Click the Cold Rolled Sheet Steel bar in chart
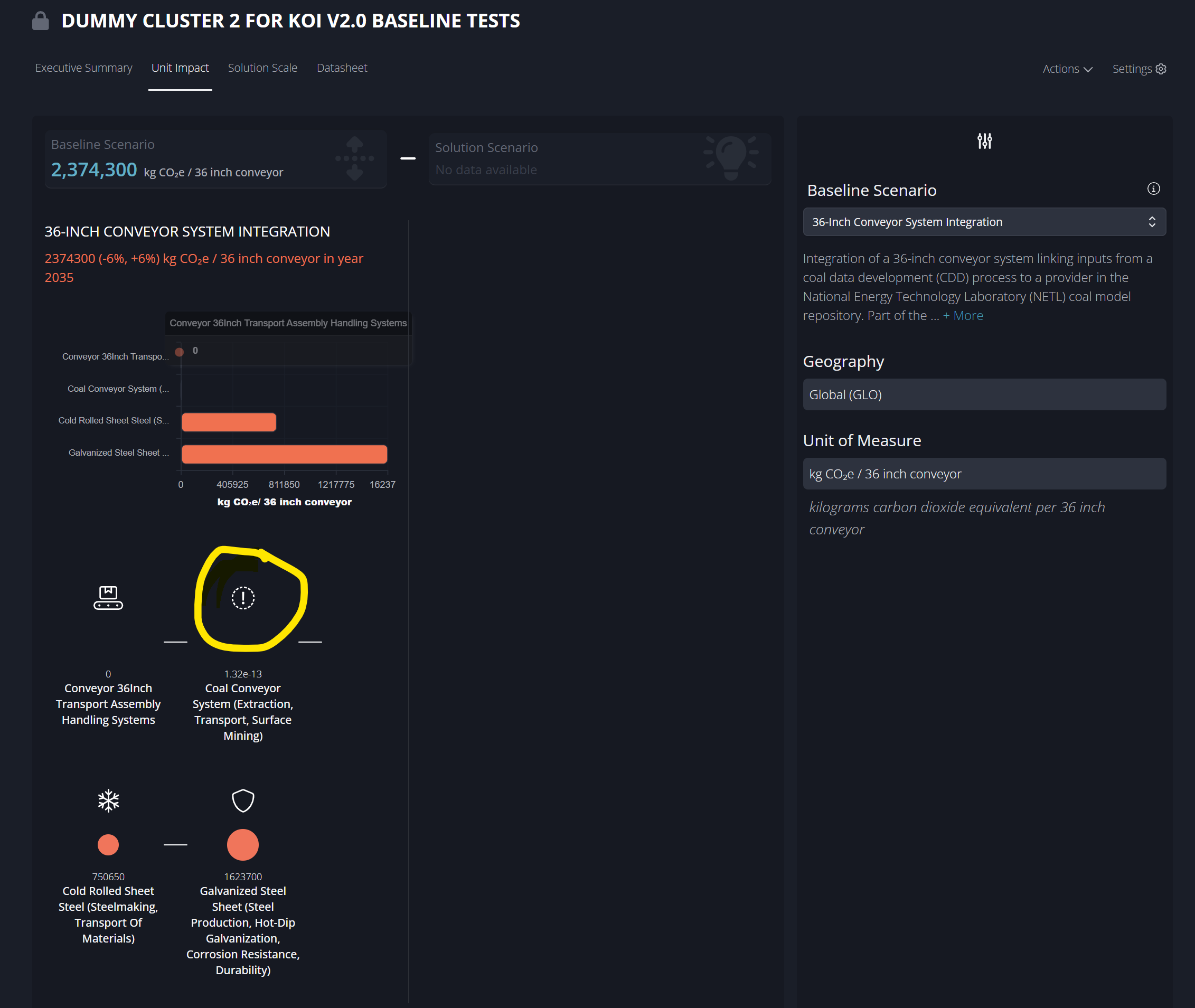This screenshot has width=1195, height=1008. 229,422
